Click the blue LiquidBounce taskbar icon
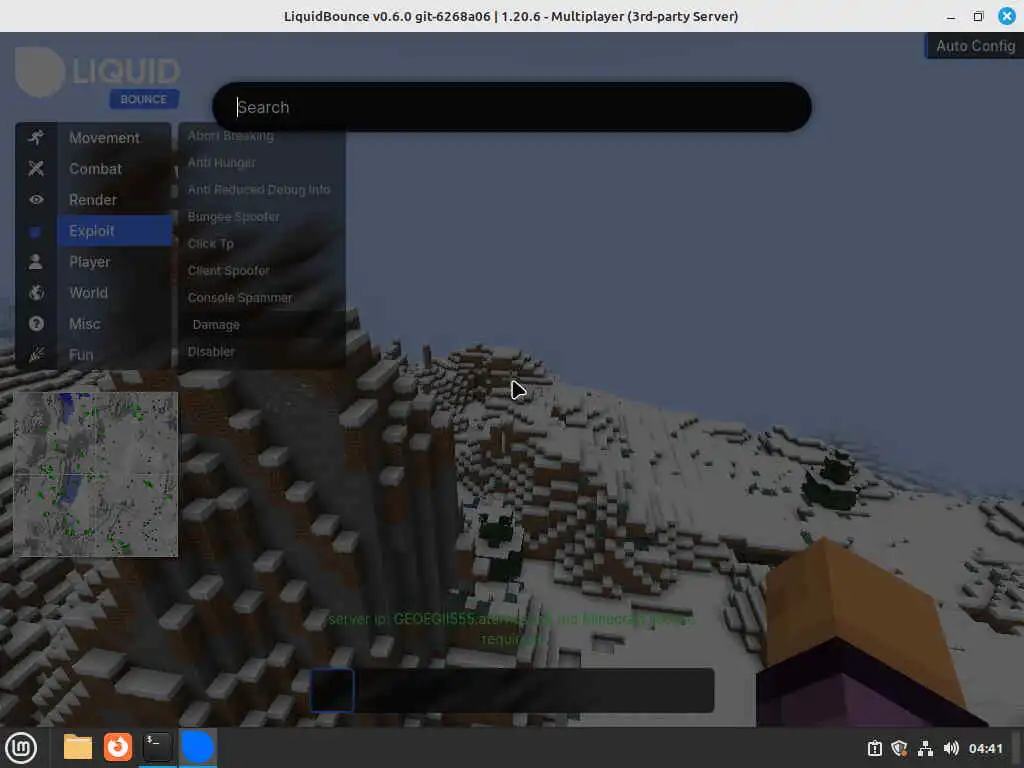Viewport: 1024px width, 768px height. pos(197,747)
